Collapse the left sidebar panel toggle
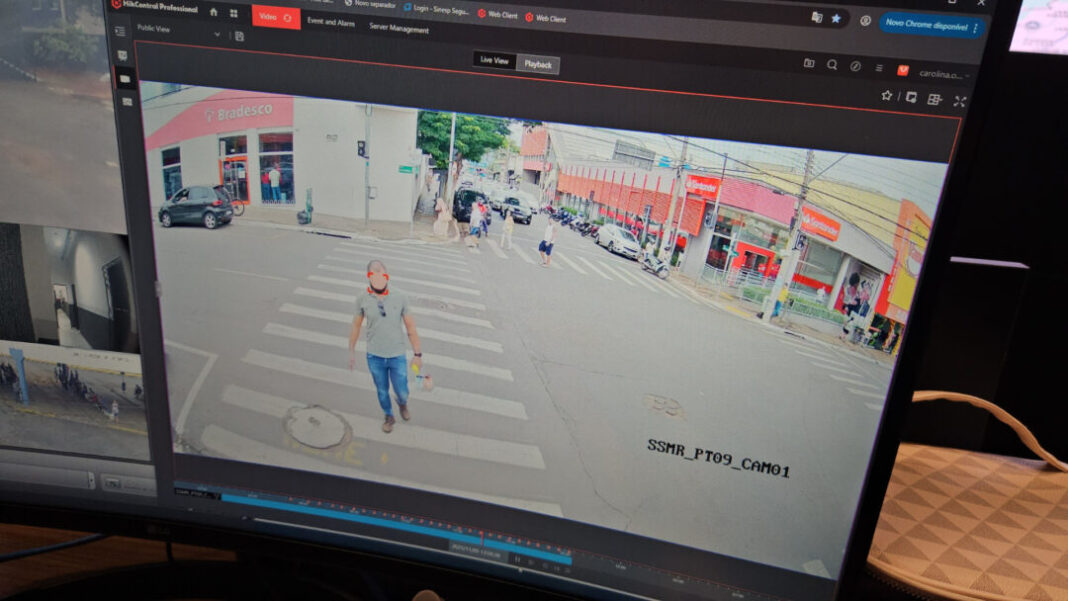 (122, 33)
